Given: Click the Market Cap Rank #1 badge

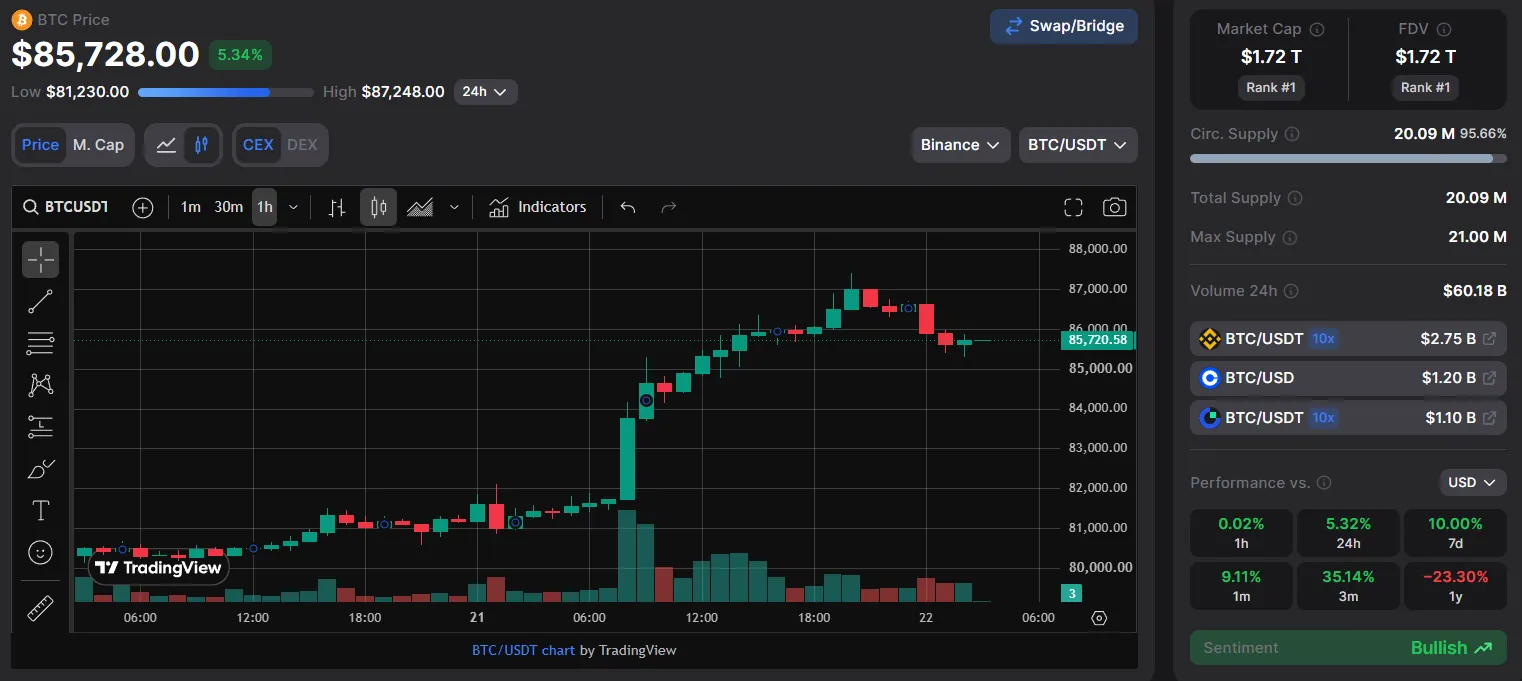Looking at the screenshot, I should 1271,88.
